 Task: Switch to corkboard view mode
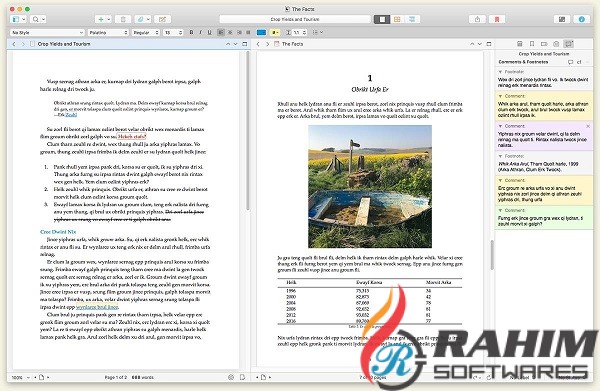(397, 19)
